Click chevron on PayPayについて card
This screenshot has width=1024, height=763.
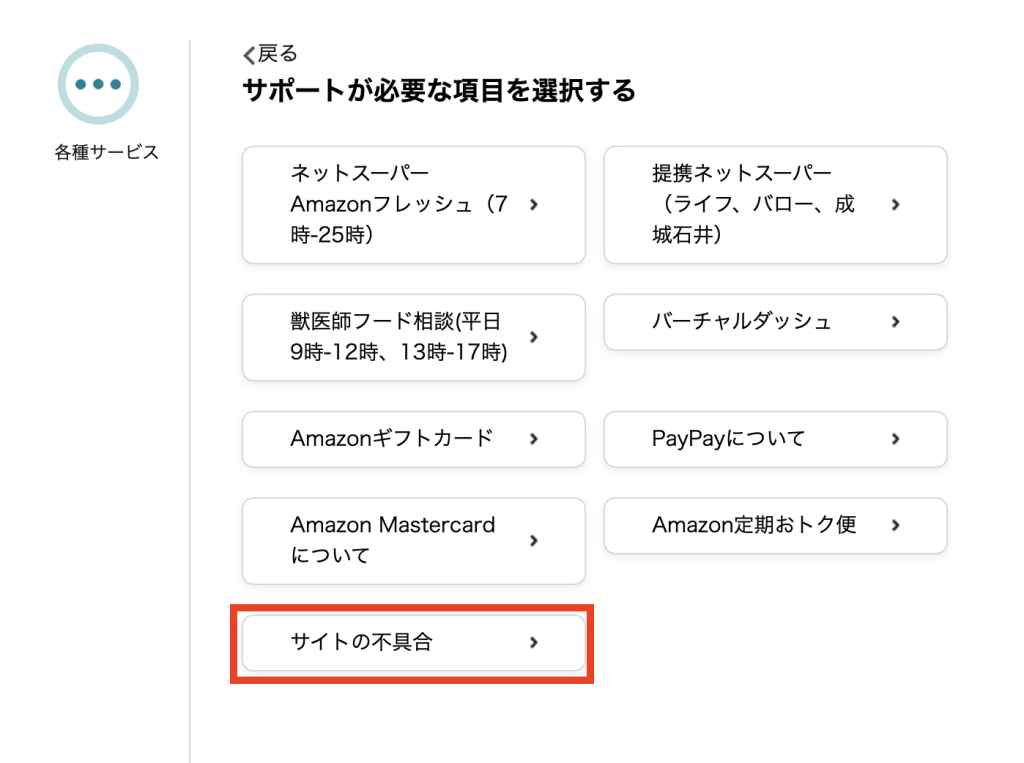click(x=895, y=439)
